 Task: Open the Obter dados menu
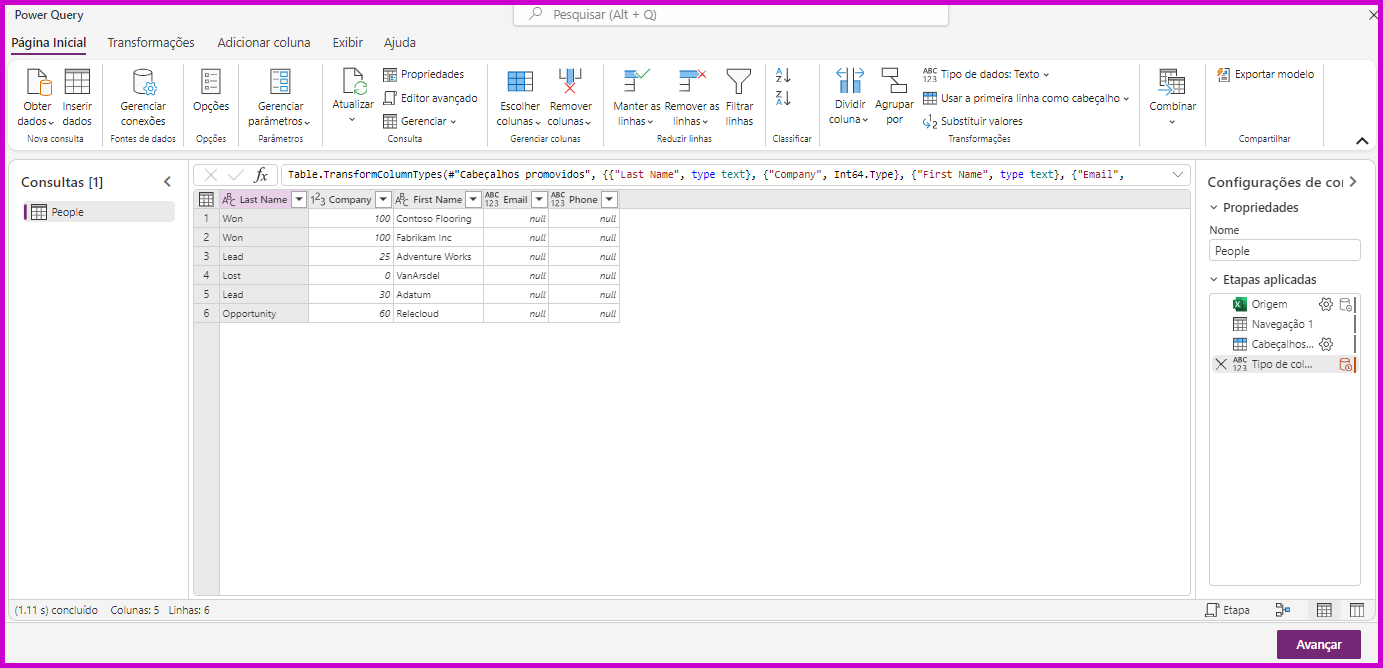[37, 98]
